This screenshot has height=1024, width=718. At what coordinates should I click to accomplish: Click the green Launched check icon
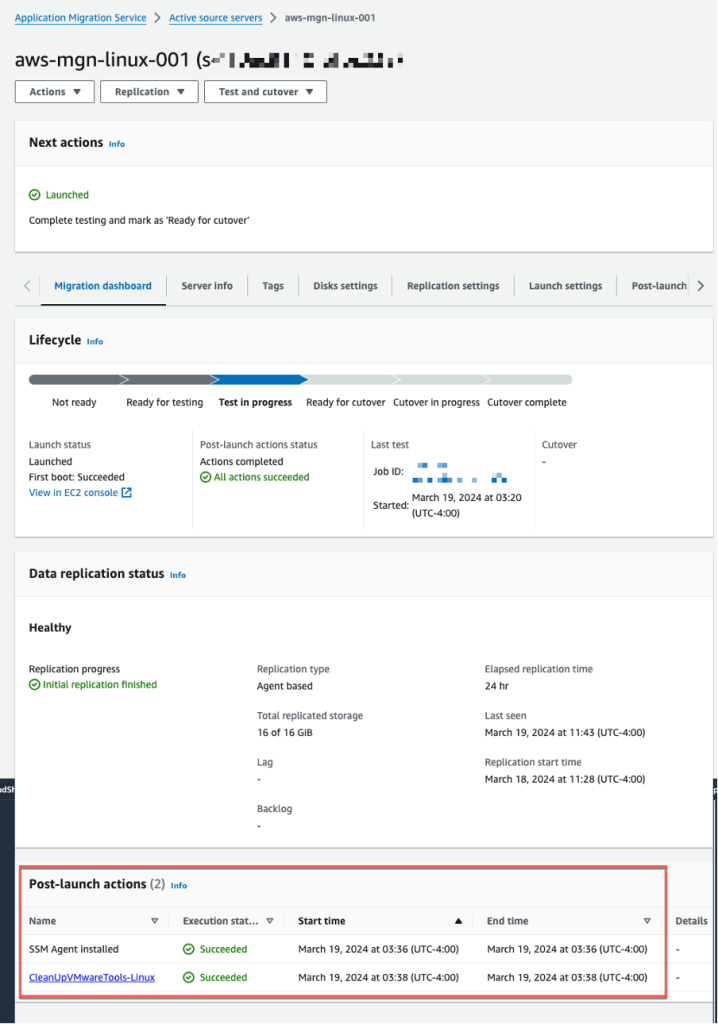[x=35, y=195]
